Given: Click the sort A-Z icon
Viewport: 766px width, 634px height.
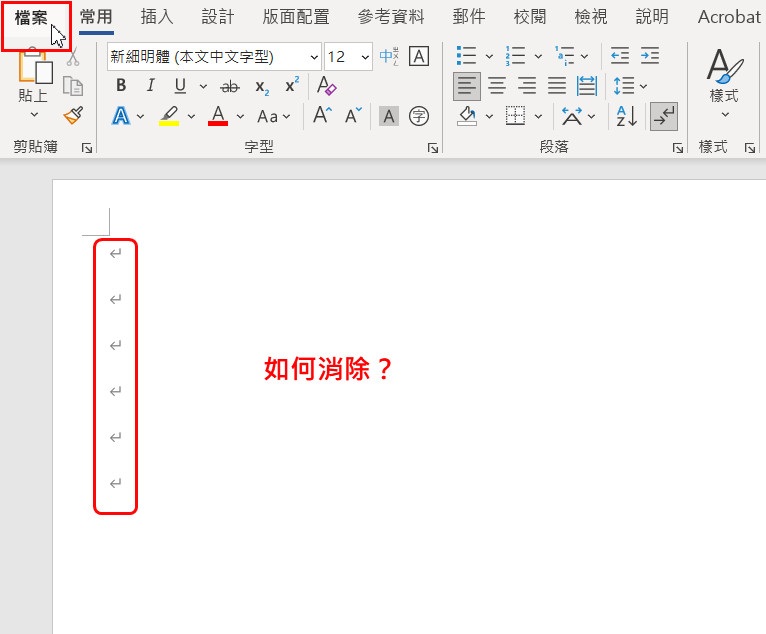Looking at the screenshot, I should point(627,116).
